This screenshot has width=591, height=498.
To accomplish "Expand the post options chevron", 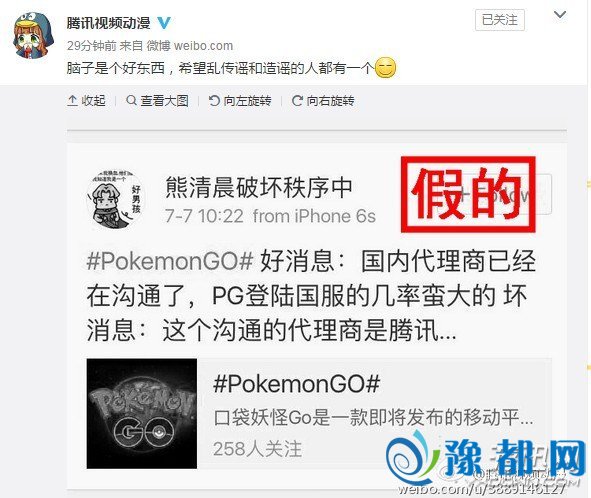I will (560, 15).
